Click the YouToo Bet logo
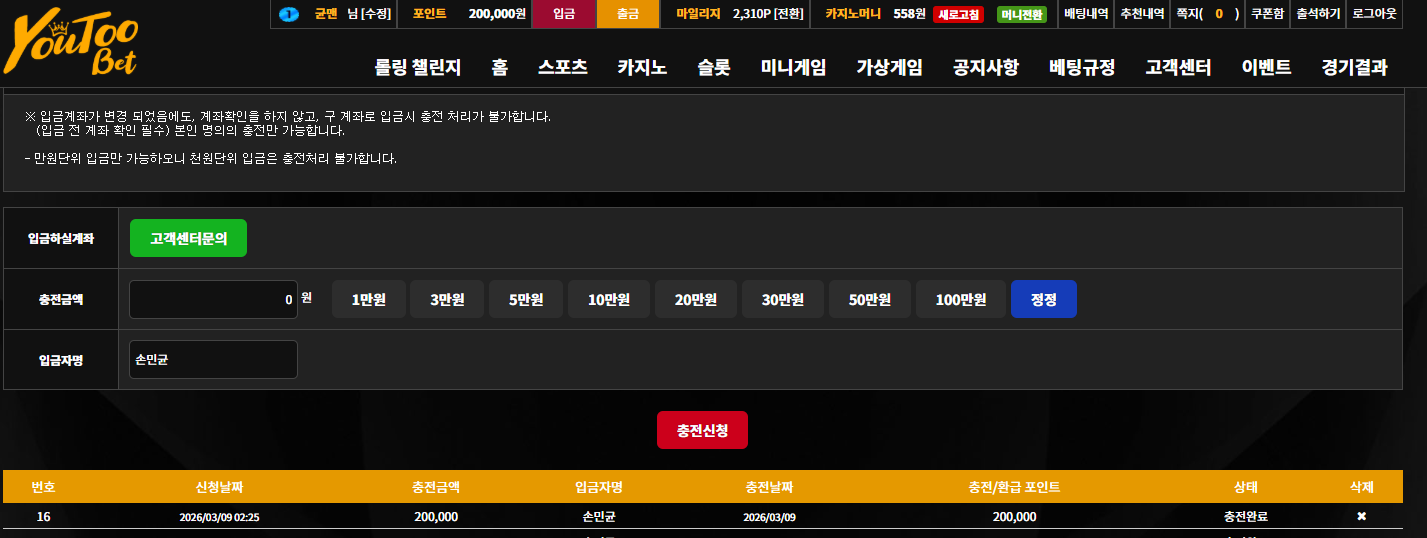Viewport: 1427px width, 538px height. 70,44
